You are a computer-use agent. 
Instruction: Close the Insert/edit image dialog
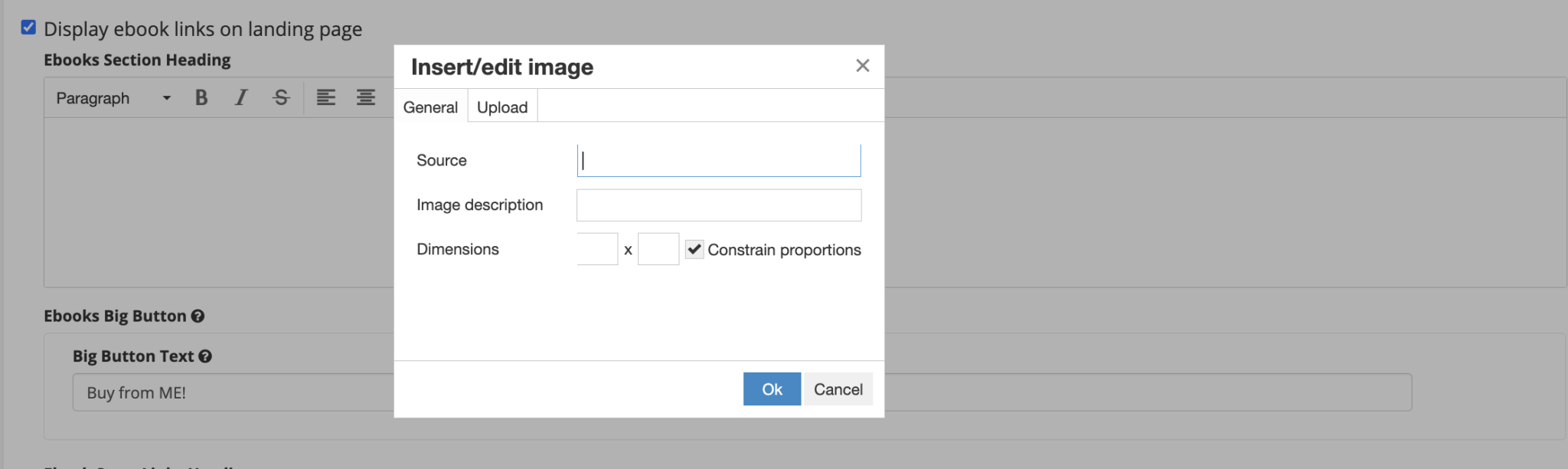pos(863,66)
